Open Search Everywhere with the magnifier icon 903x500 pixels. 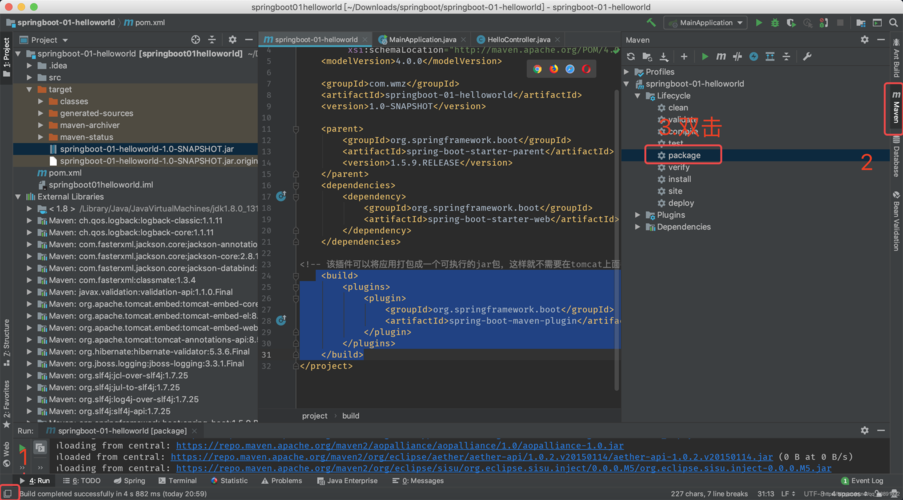coord(893,22)
